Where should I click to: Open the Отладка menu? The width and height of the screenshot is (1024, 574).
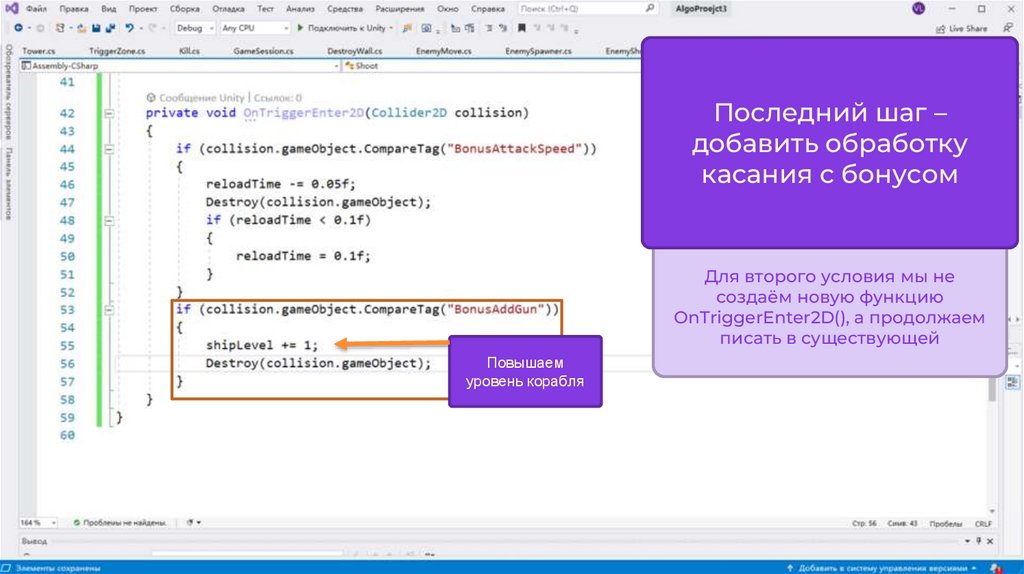(x=228, y=8)
